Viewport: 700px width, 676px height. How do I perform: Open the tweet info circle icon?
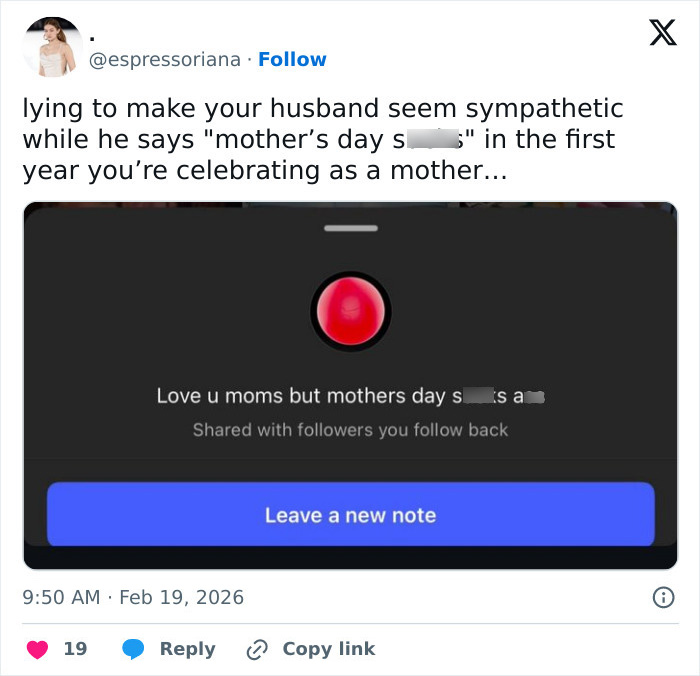[662, 597]
